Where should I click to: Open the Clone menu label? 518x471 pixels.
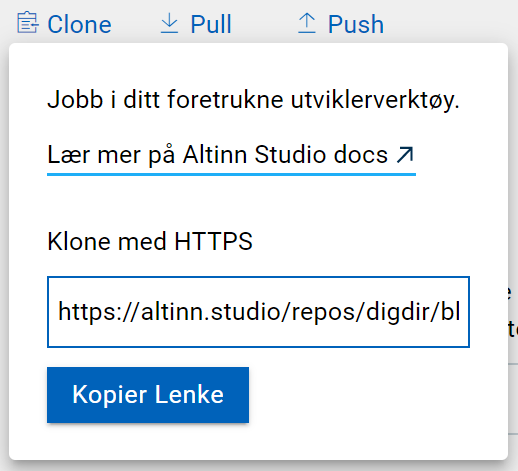click(x=79, y=24)
